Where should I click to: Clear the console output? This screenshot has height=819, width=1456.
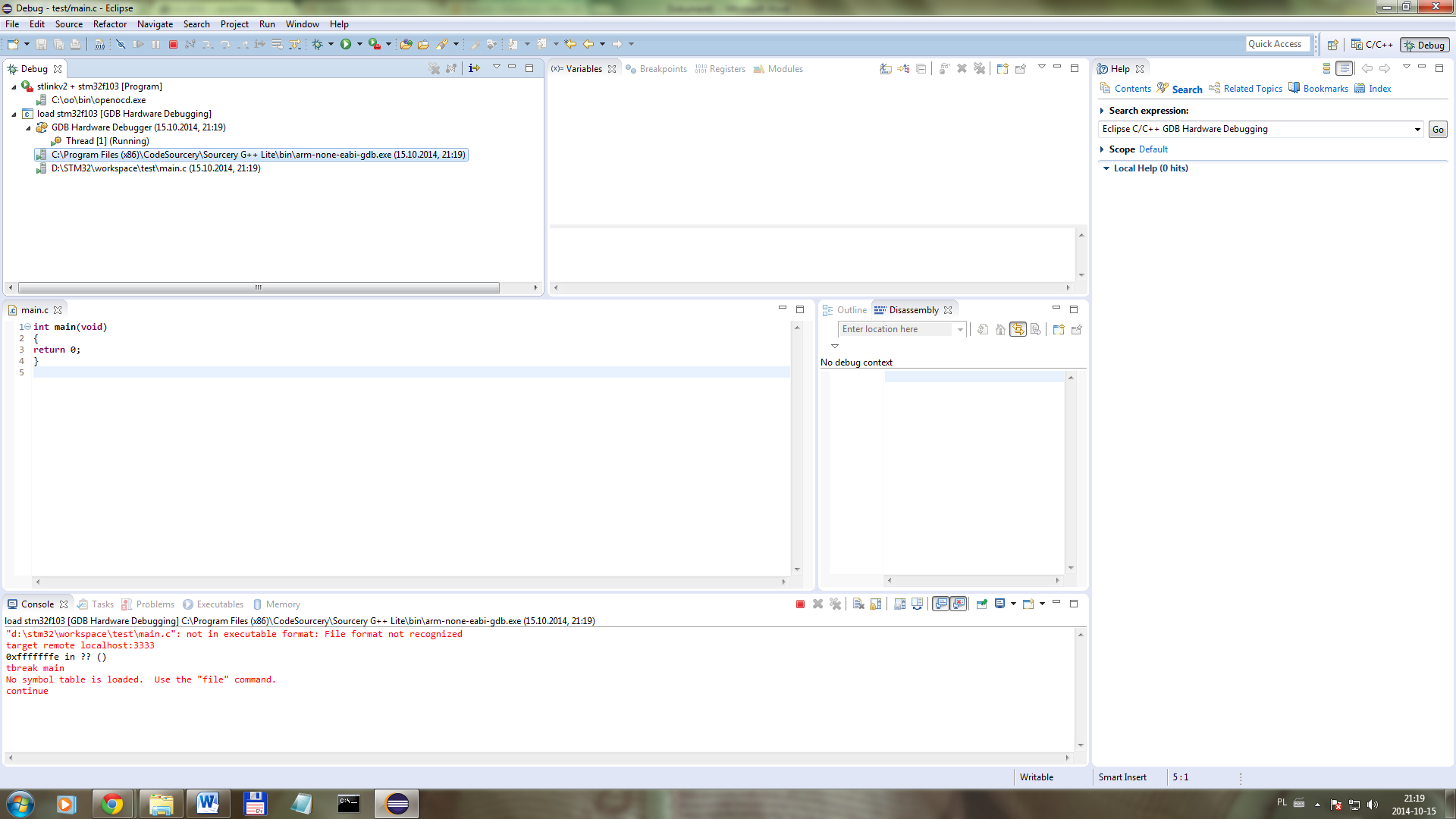pyautogui.click(x=858, y=604)
